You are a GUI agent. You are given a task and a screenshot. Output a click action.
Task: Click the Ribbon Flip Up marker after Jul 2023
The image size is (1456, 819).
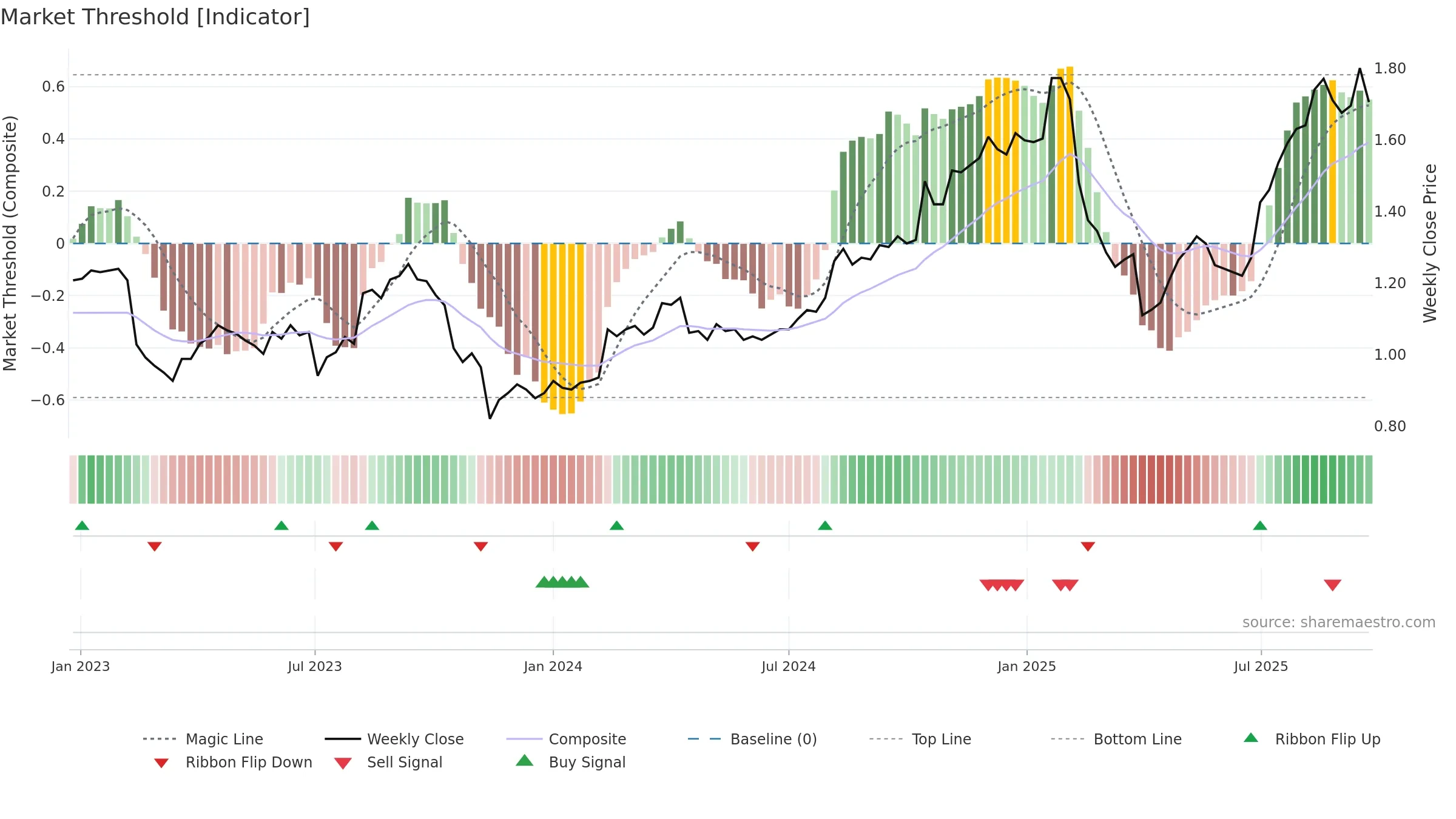(372, 525)
